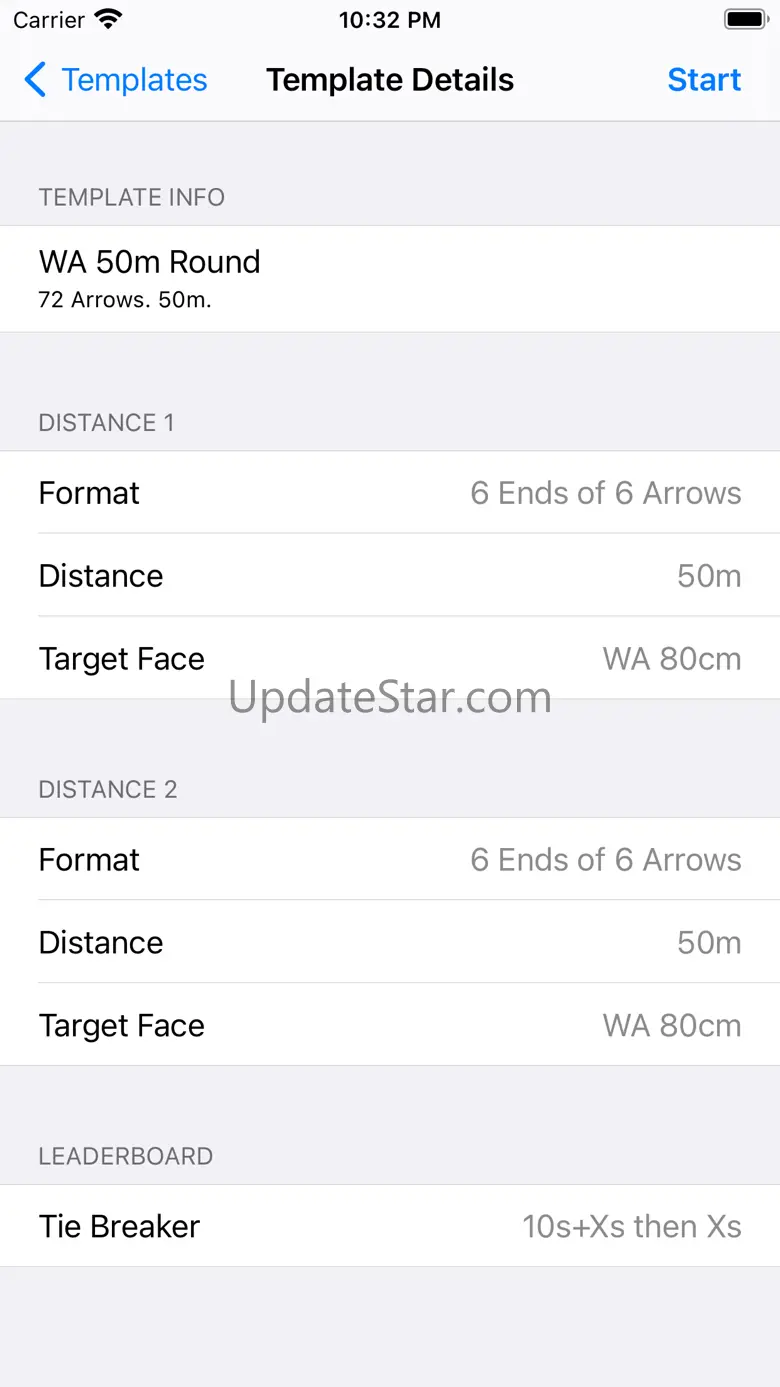Open Target Face row under Distance 1
The width and height of the screenshot is (780, 1387).
pyautogui.click(x=390, y=659)
